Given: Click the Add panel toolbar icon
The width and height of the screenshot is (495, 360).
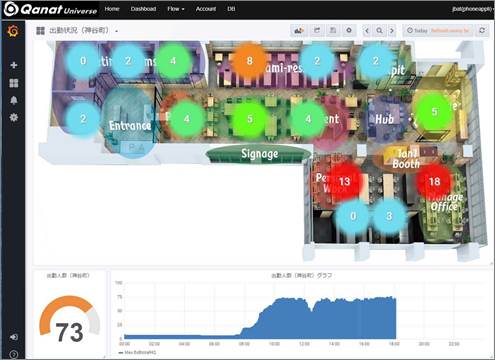Looking at the screenshot, I should point(299,31).
